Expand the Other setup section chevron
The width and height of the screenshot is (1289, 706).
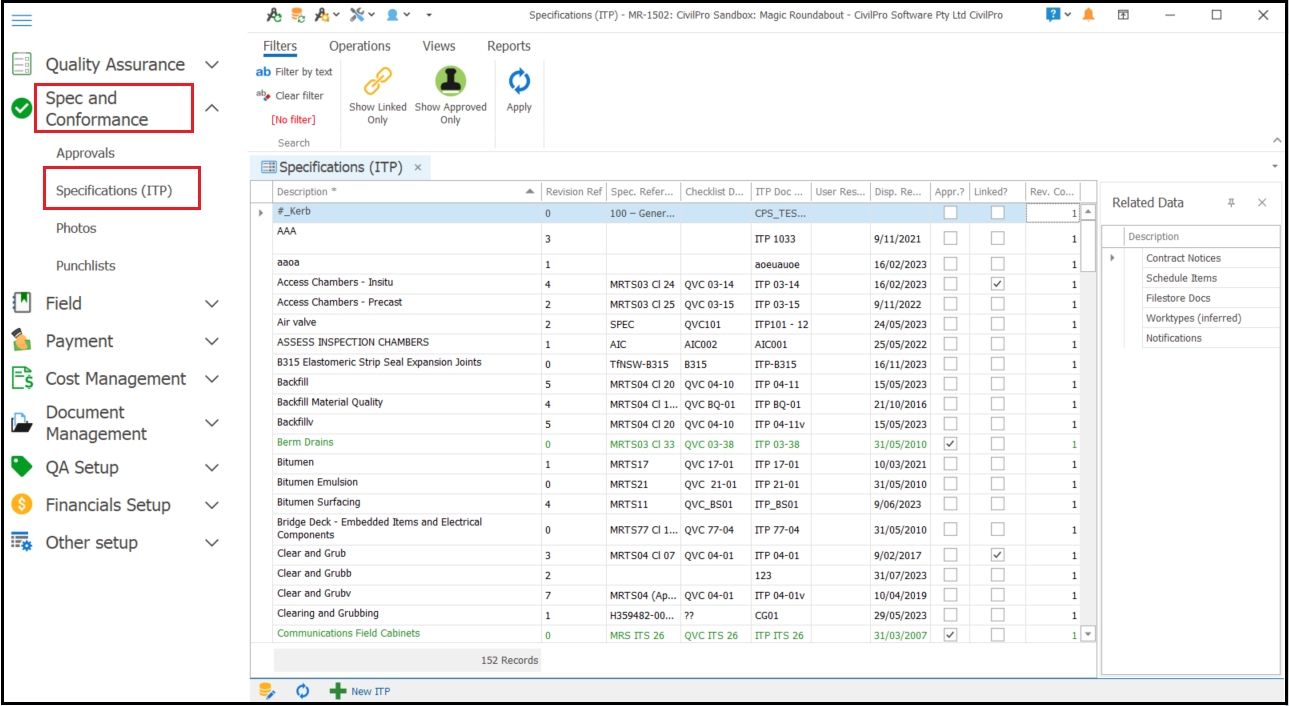coord(212,542)
